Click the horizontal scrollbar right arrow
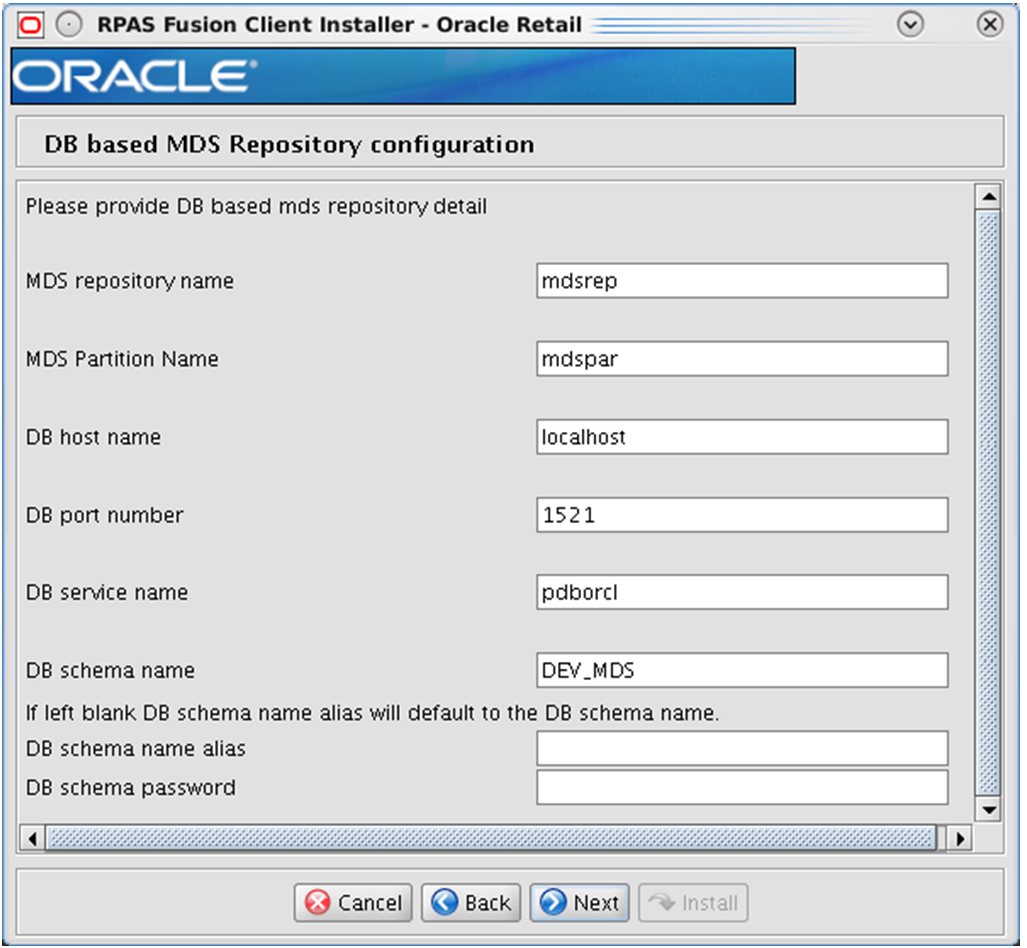Viewport: 1027px width, 948px height. point(960,839)
